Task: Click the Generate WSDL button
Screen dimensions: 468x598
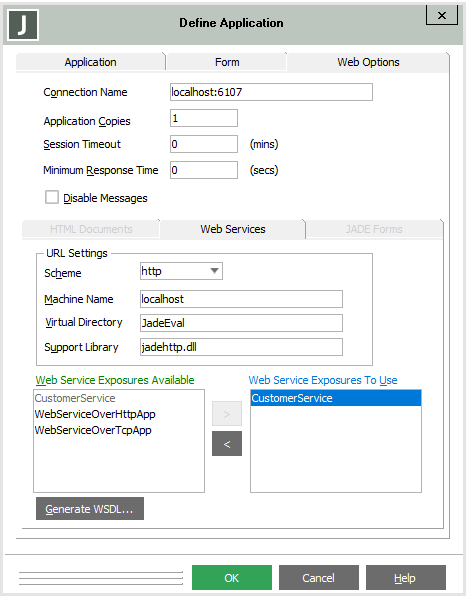Action: point(90,509)
